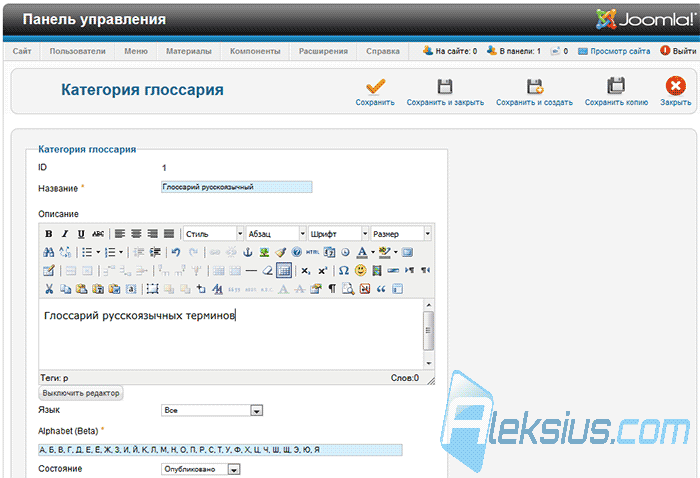Expand the text color palette arrow
This screenshot has width=700, height=478.
[x=373, y=252]
